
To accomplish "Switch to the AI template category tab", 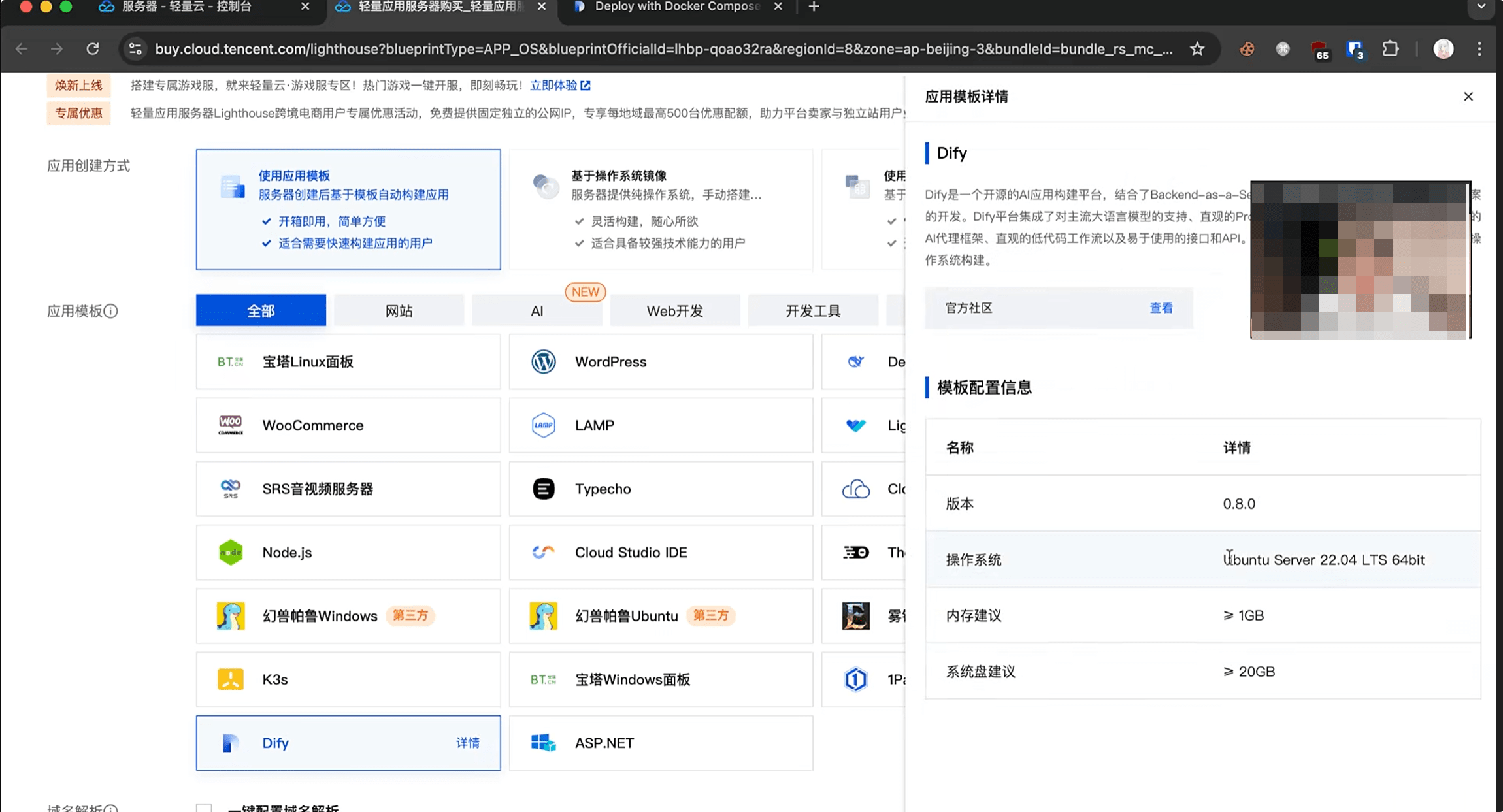I will coord(536,310).
